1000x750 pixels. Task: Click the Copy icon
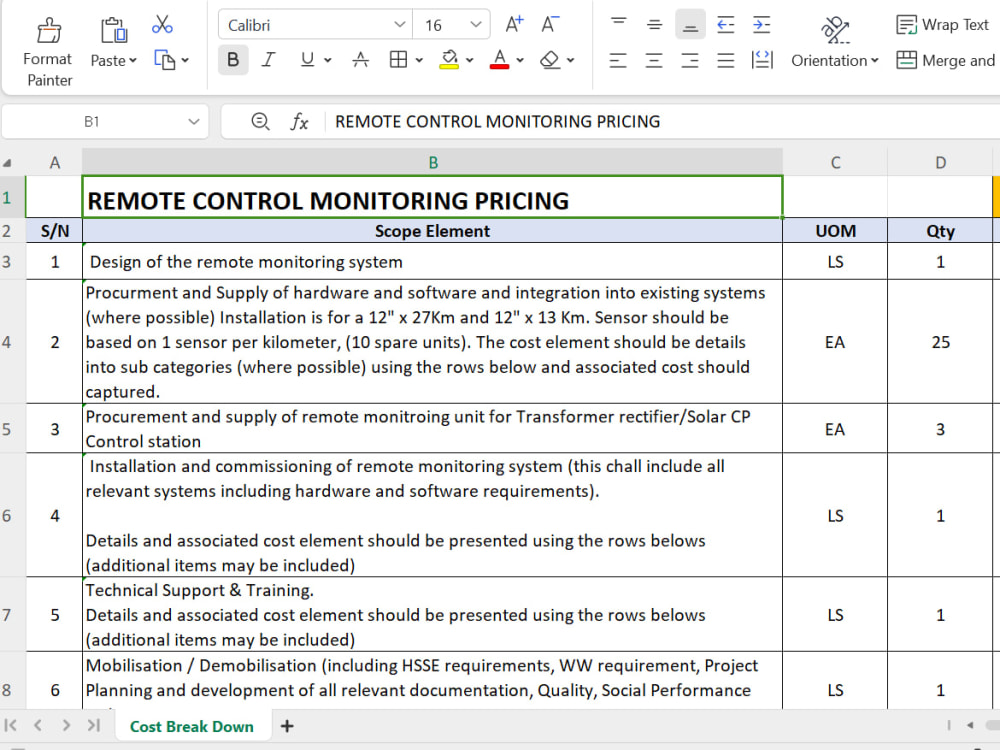pyautogui.click(x=165, y=60)
